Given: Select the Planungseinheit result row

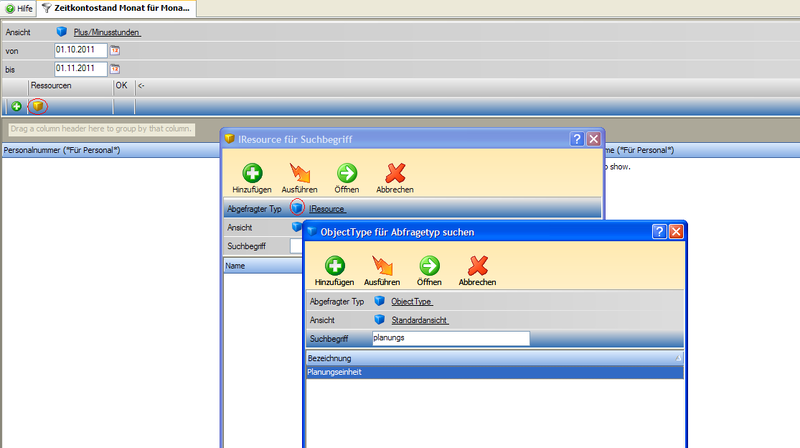Looking at the screenshot, I should click(494, 372).
